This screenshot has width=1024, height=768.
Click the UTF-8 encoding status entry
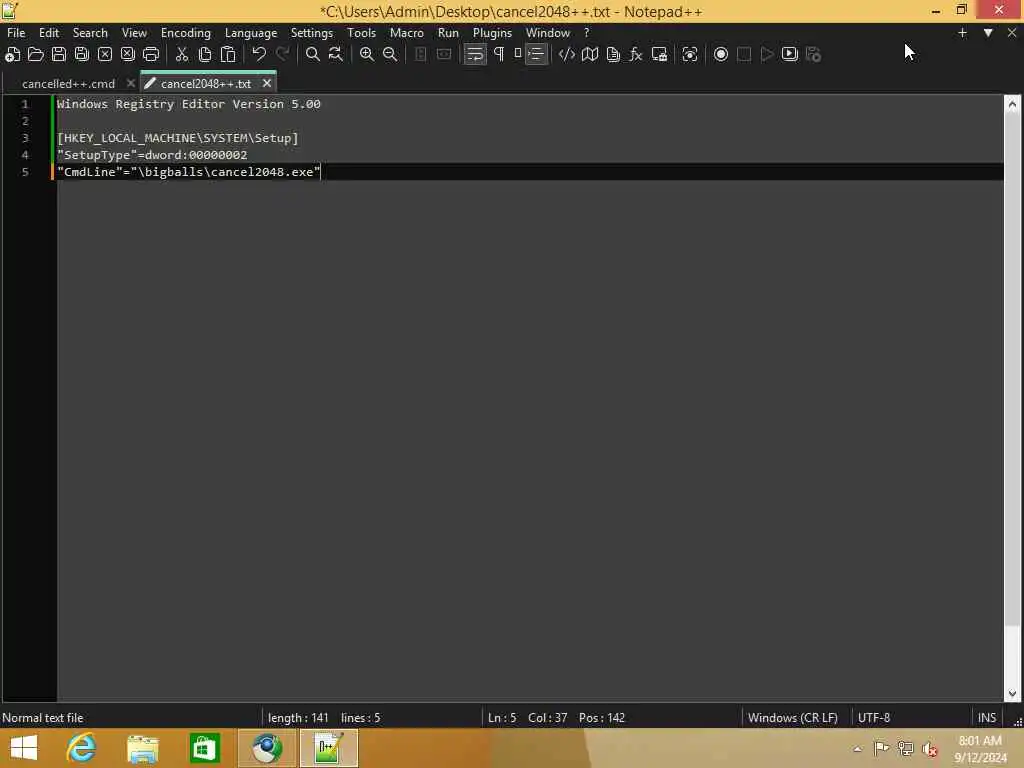click(874, 718)
